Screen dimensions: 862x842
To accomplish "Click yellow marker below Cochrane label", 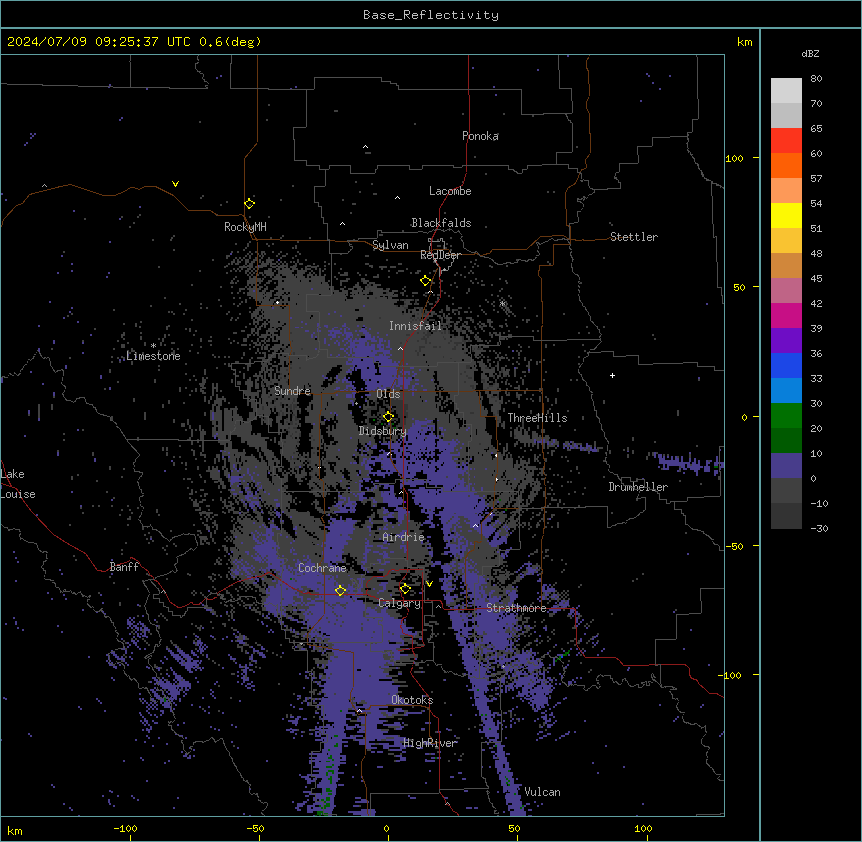I will tap(340, 590).
